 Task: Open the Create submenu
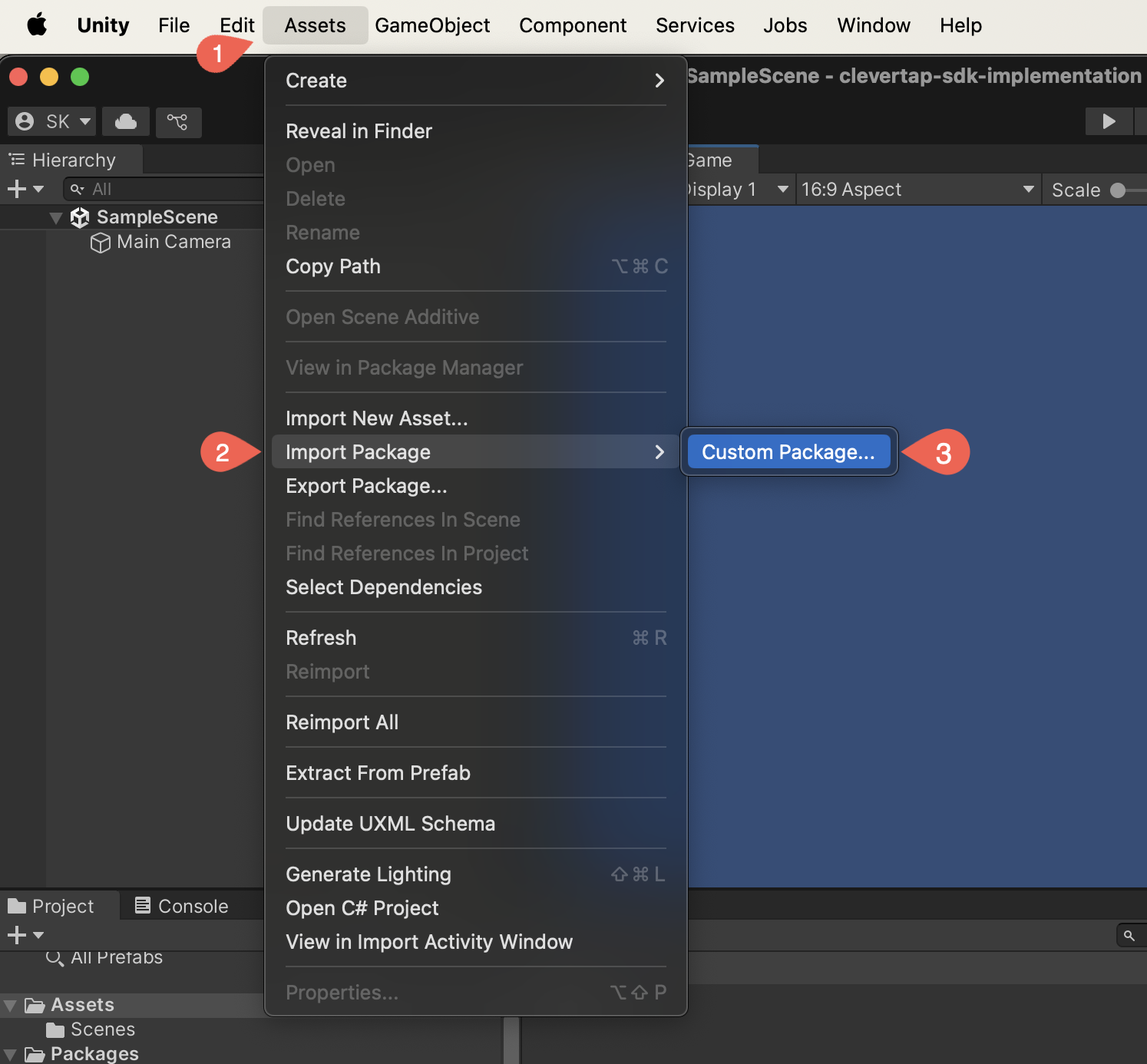click(476, 81)
